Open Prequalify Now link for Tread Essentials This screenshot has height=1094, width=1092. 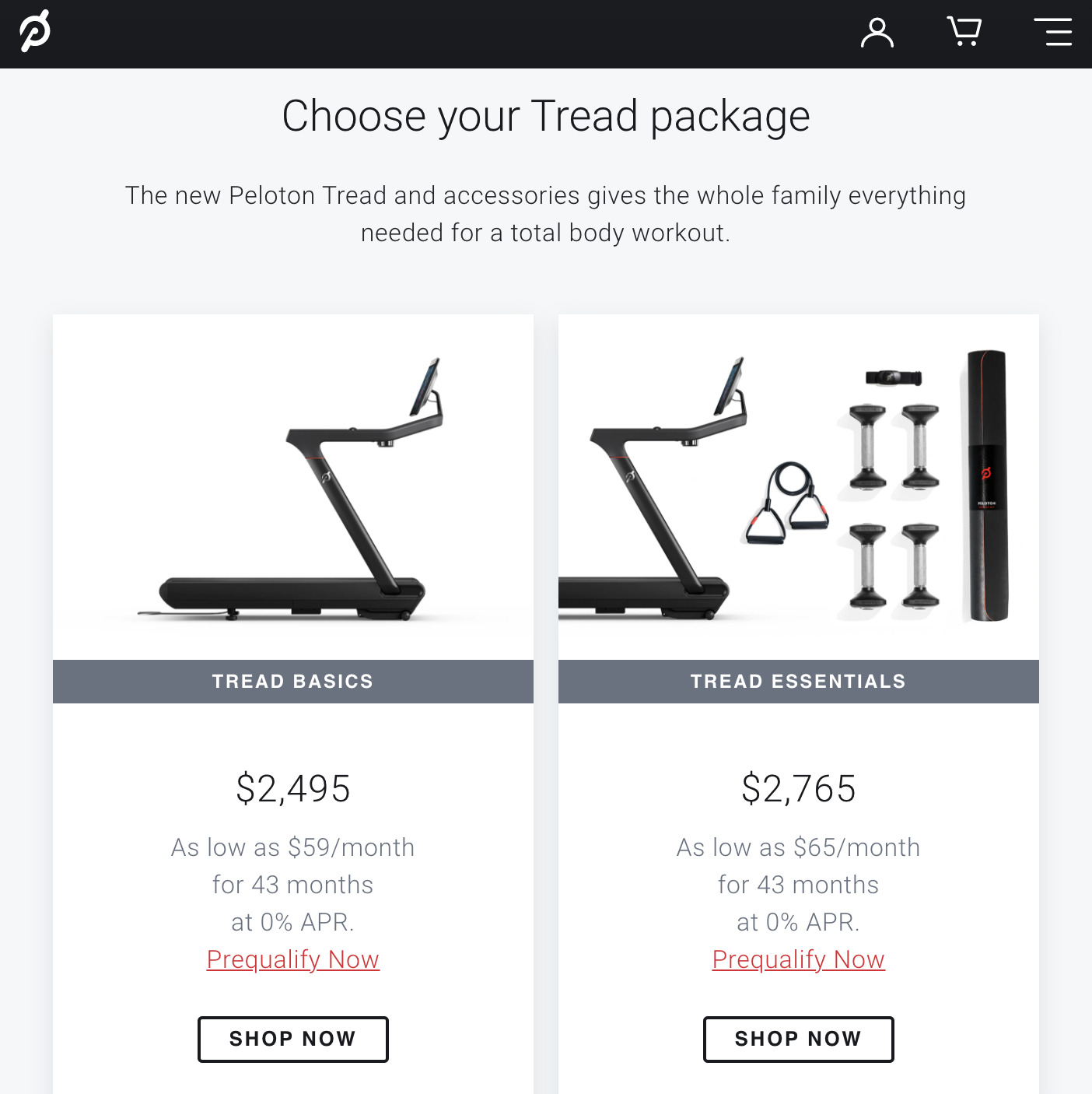tap(799, 959)
